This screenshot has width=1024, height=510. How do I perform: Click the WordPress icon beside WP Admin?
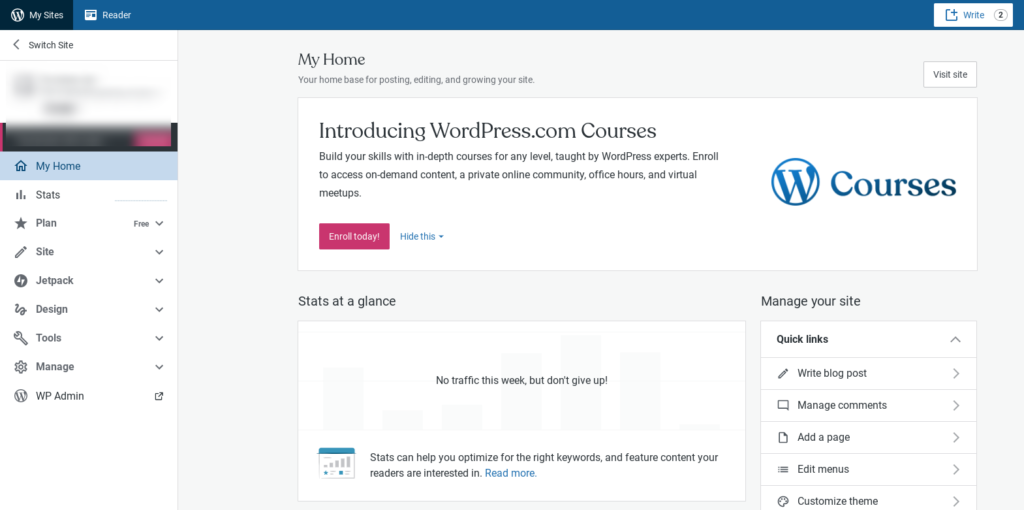pos(21,396)
